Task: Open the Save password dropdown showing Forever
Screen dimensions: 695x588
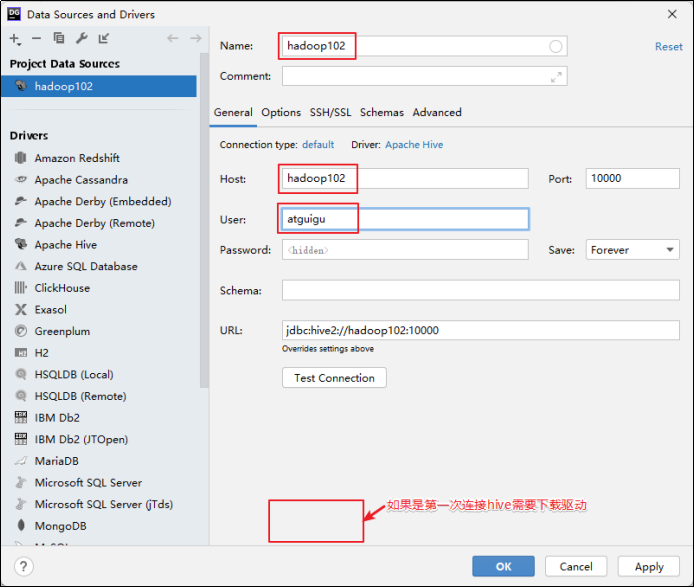Action: coord(633,250)
